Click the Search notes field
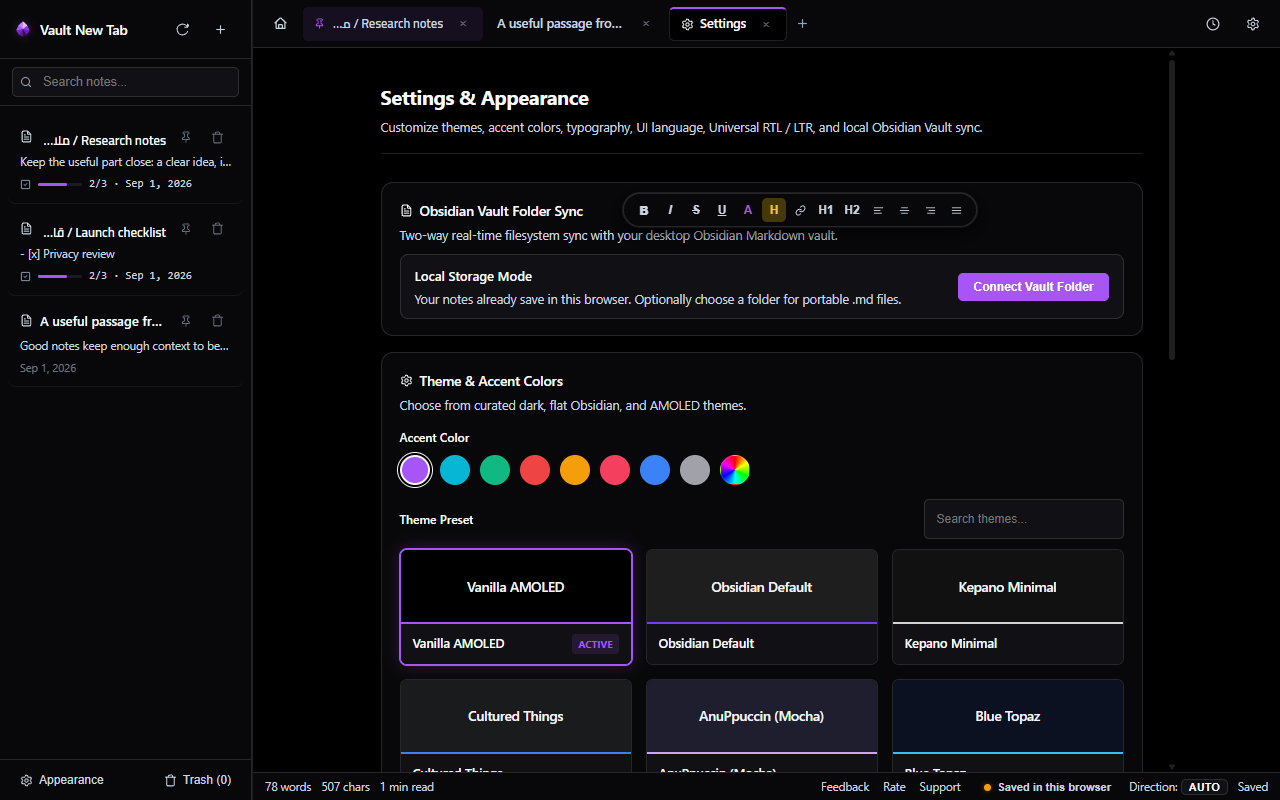1280x800 pixels. (x=125, y=82)
